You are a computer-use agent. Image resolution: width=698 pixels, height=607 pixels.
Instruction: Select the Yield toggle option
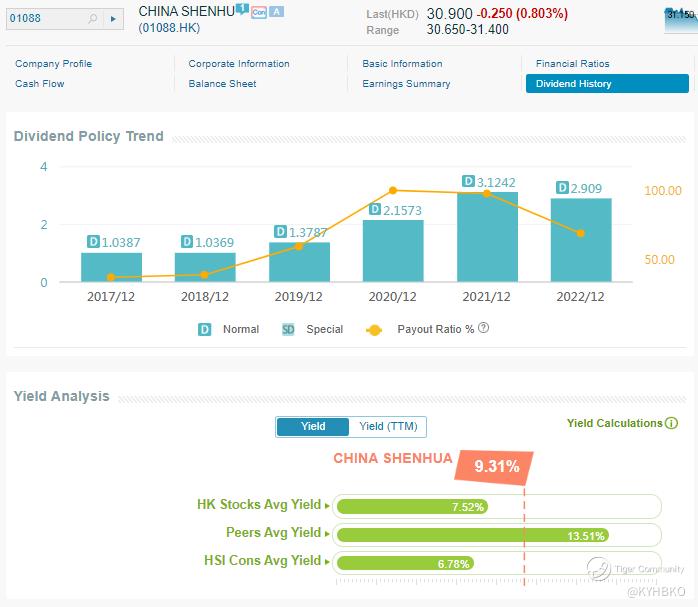[x=312, y=427]
